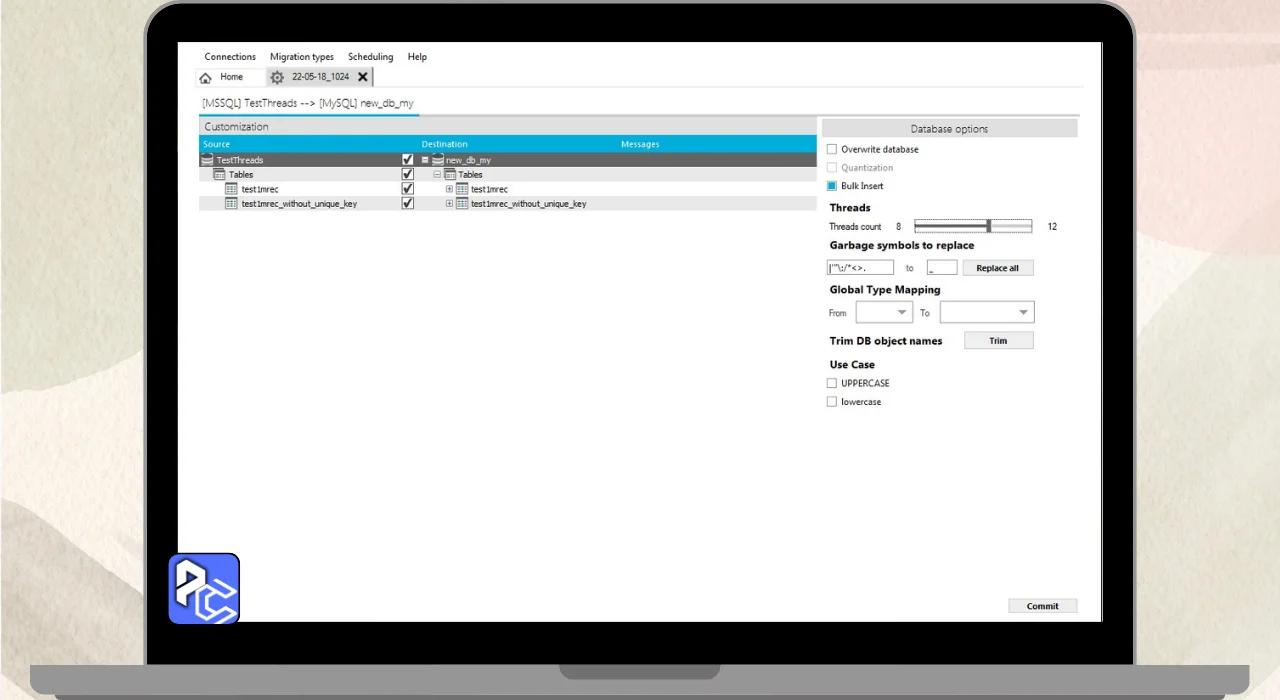
Task: Click the Source column header
Action: coord(216,144)
